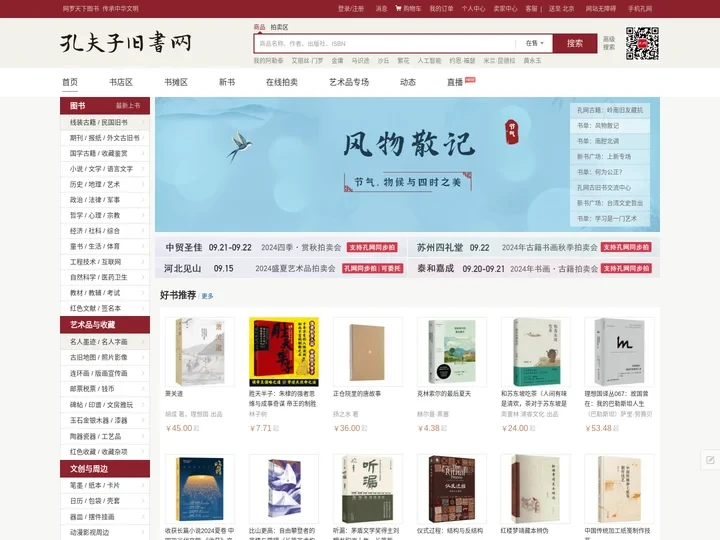Open the 风物散记 main banner

click(x=407, y=164)
